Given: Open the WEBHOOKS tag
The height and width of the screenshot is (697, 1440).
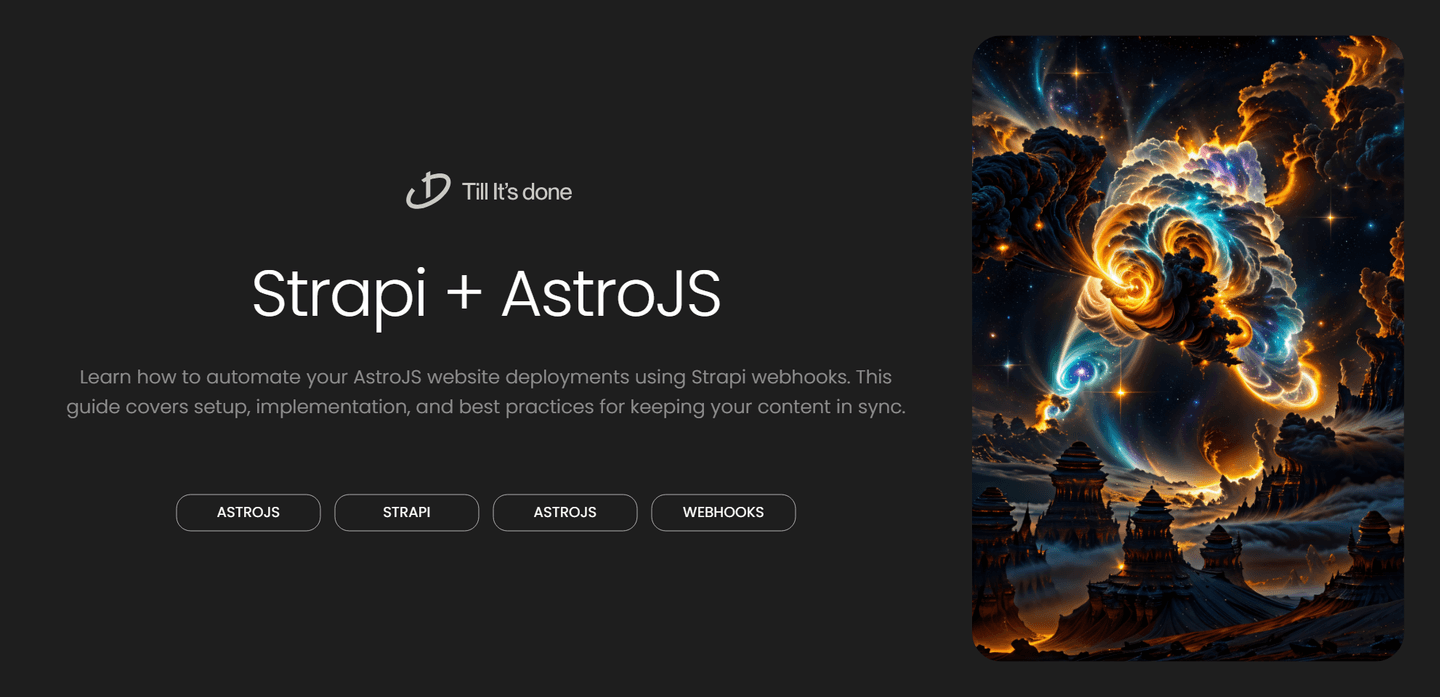Looking at the screenshot, I should point(723,512).
